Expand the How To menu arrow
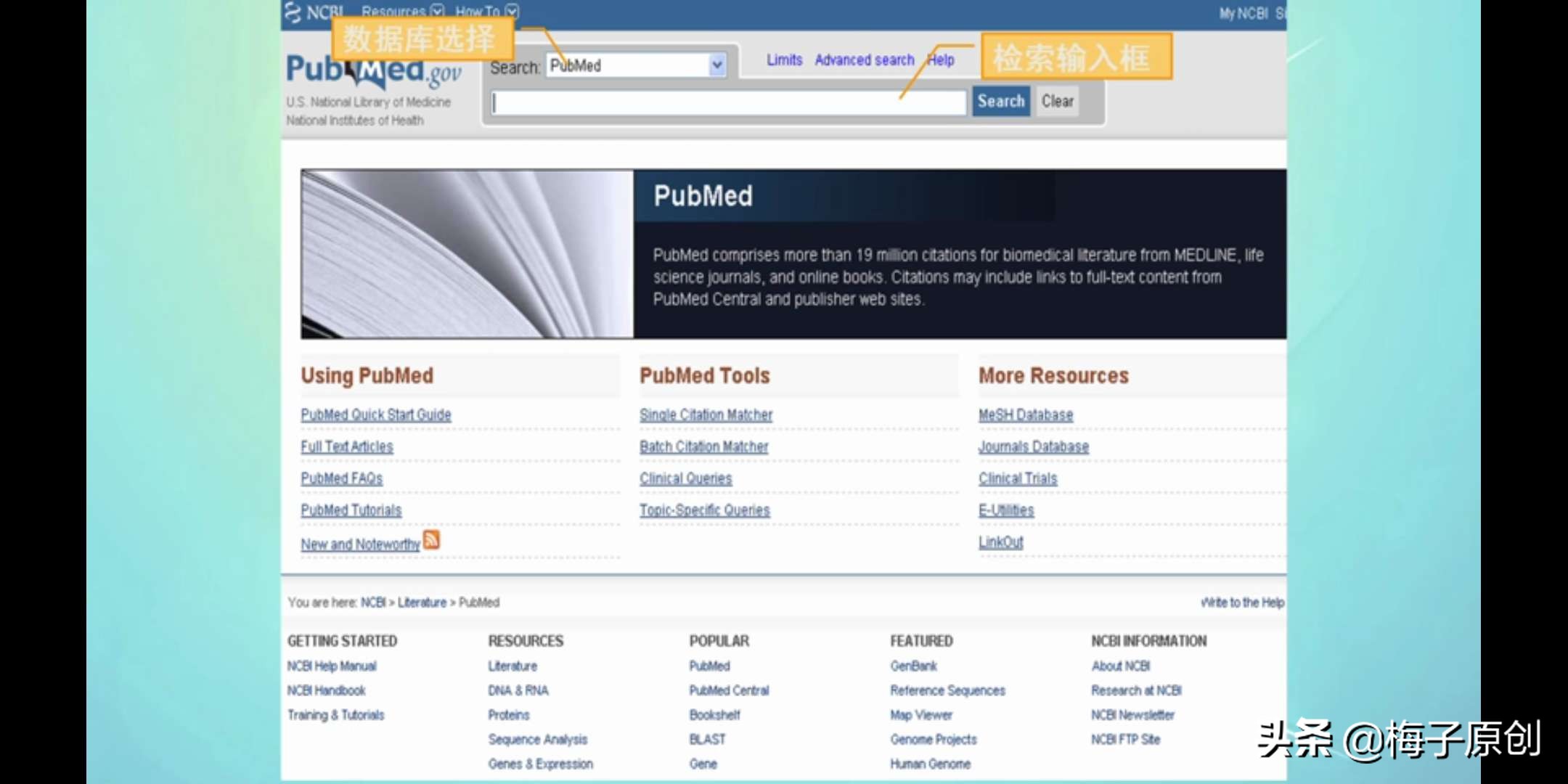 tap(512, 11)
